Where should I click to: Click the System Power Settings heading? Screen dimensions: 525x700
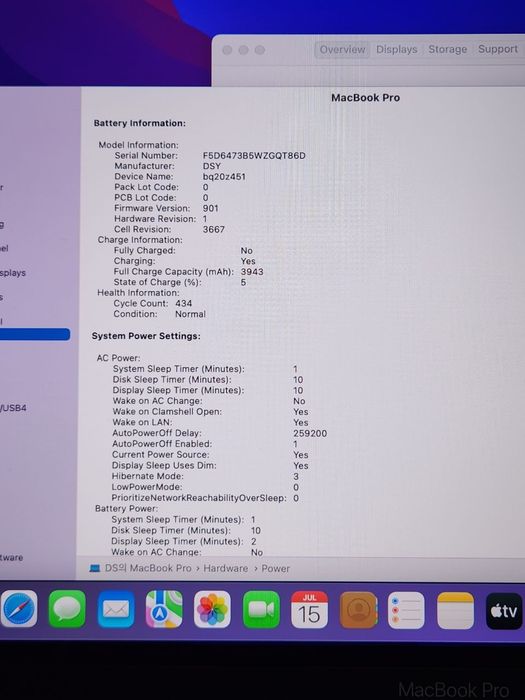click(x=146, y=336)
